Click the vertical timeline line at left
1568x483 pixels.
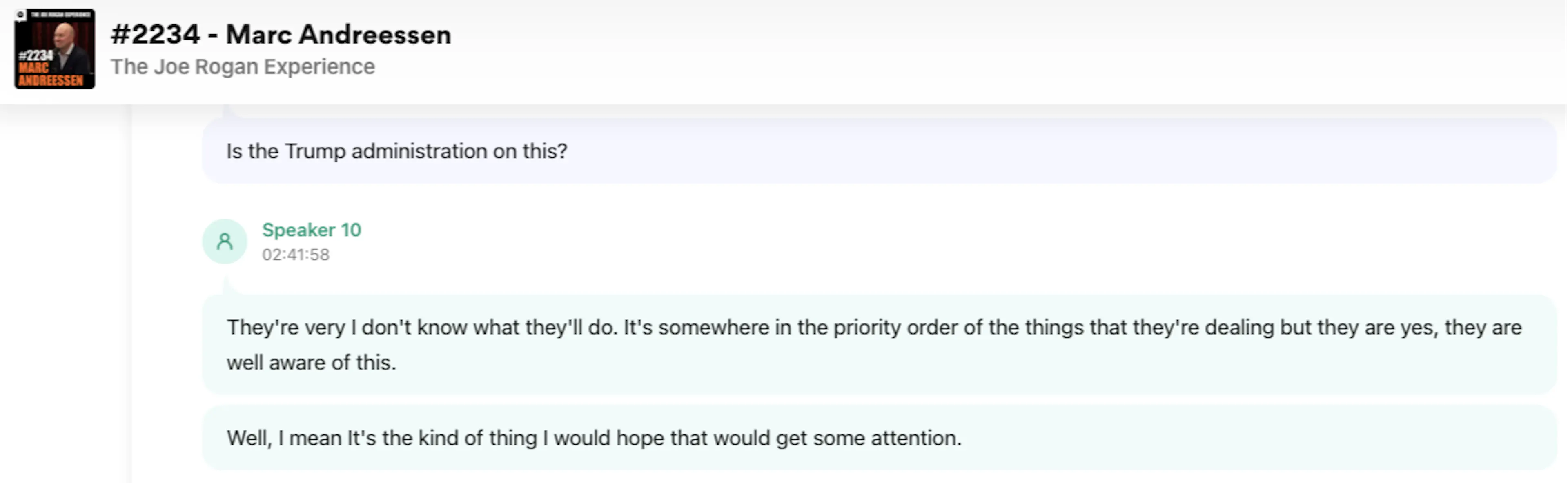click(129, 292)
